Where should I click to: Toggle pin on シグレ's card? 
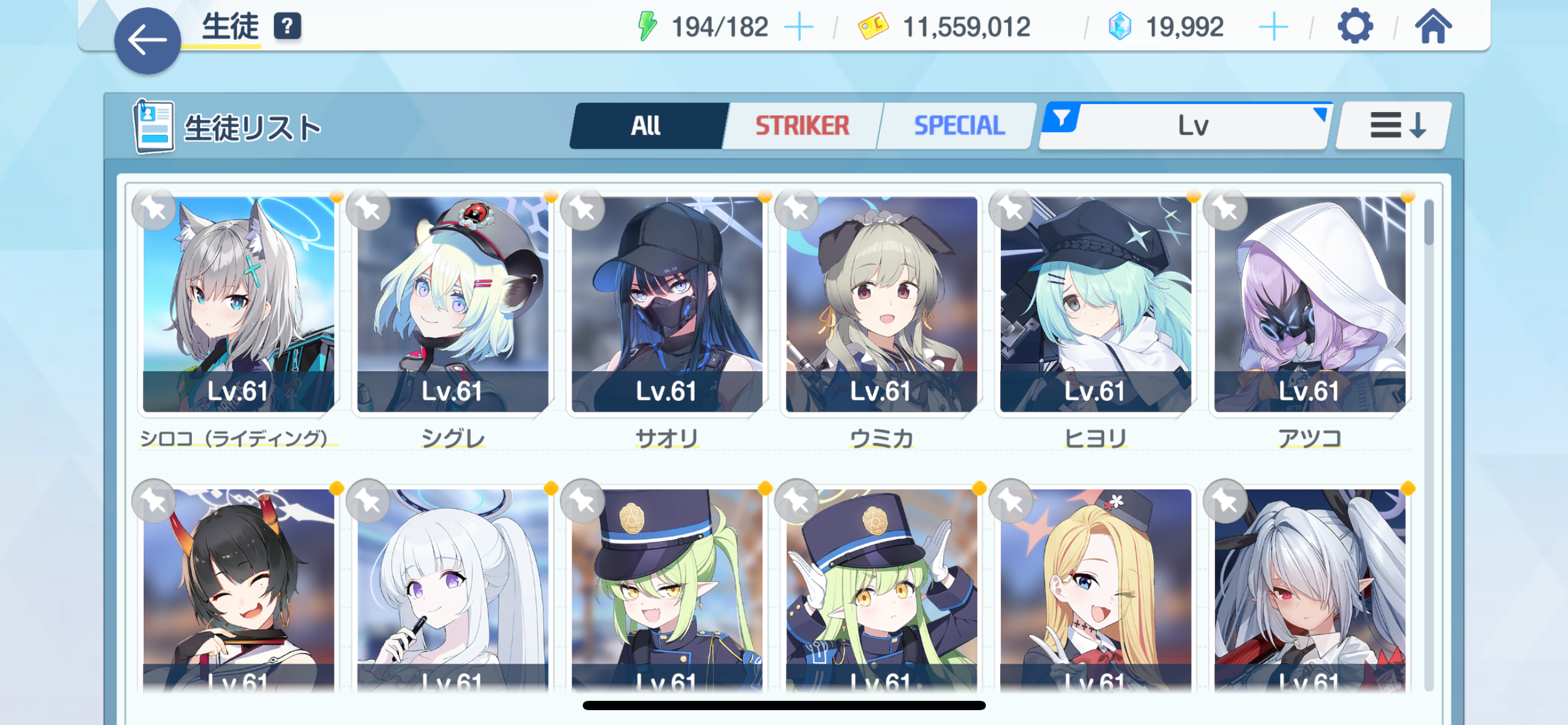[x=369, y=208]
